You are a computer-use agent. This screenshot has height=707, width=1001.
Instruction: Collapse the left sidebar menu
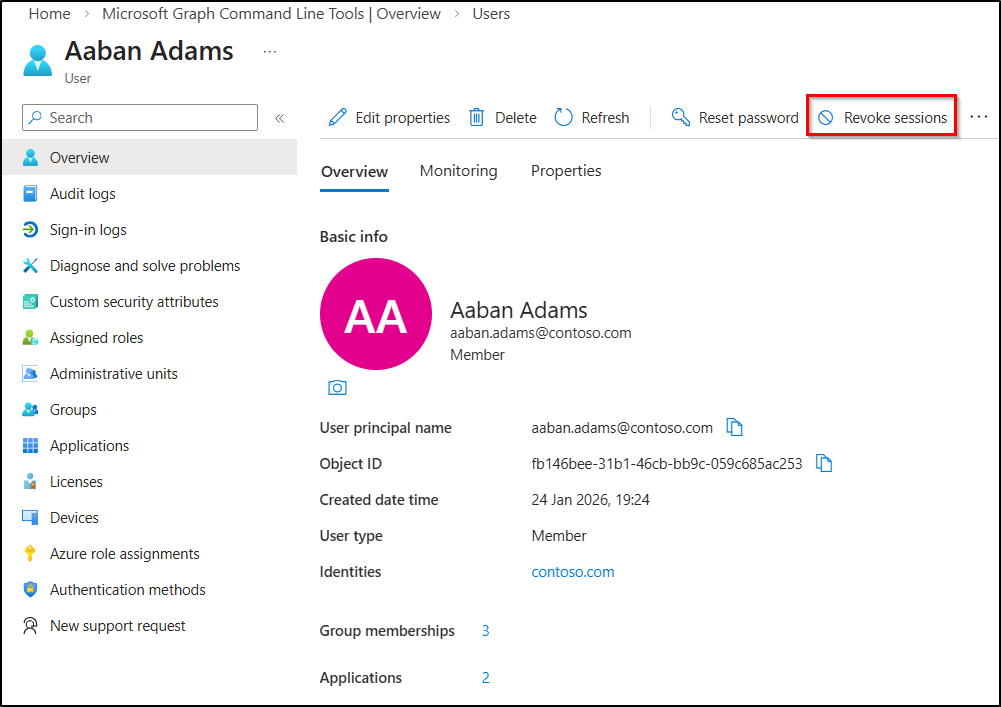280,118
